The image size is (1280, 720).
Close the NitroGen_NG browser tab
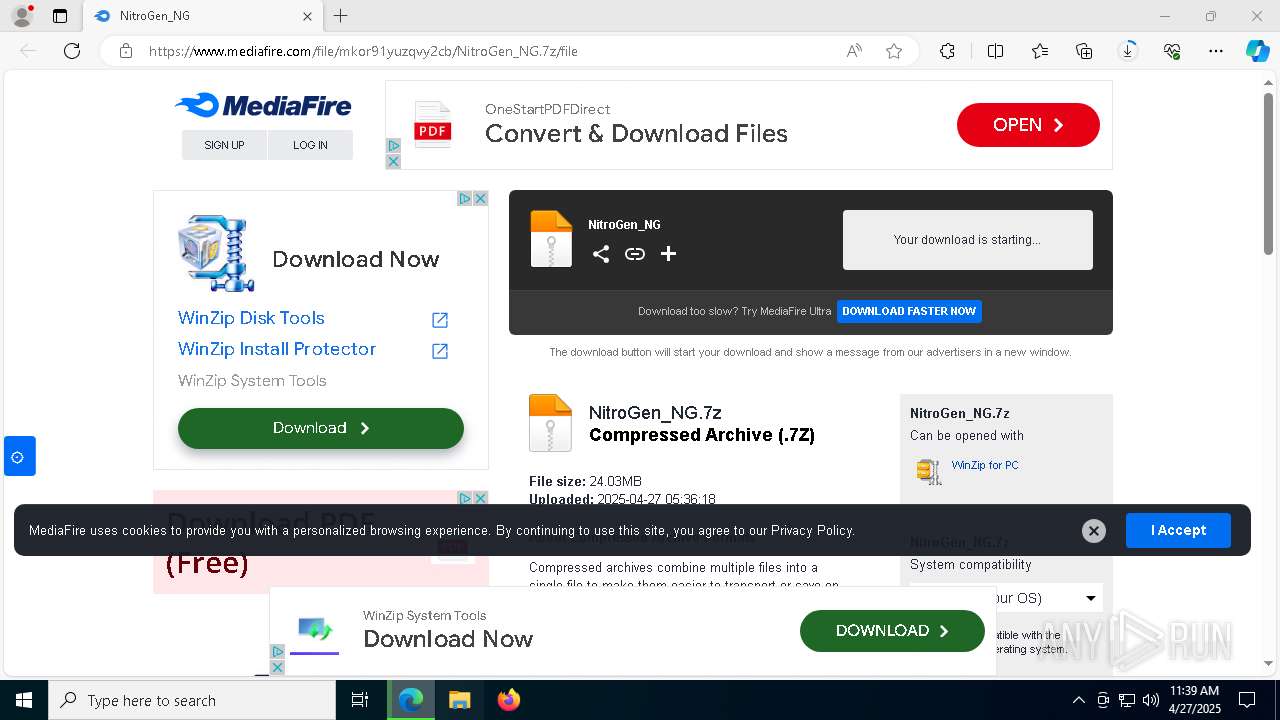(307, 16)
